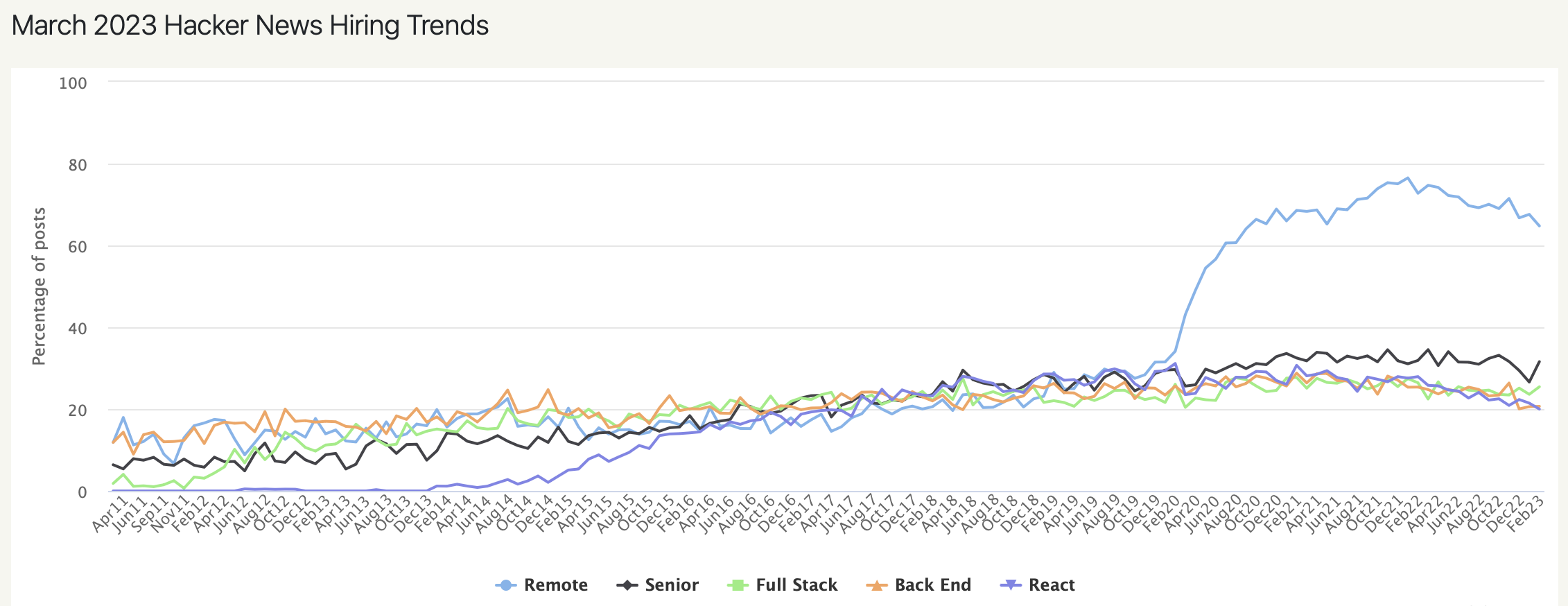The width and height of the screenshot is (1568, 606).
Task: Click the Remote line's final data point at Feb23
Action: point(1540,226)
